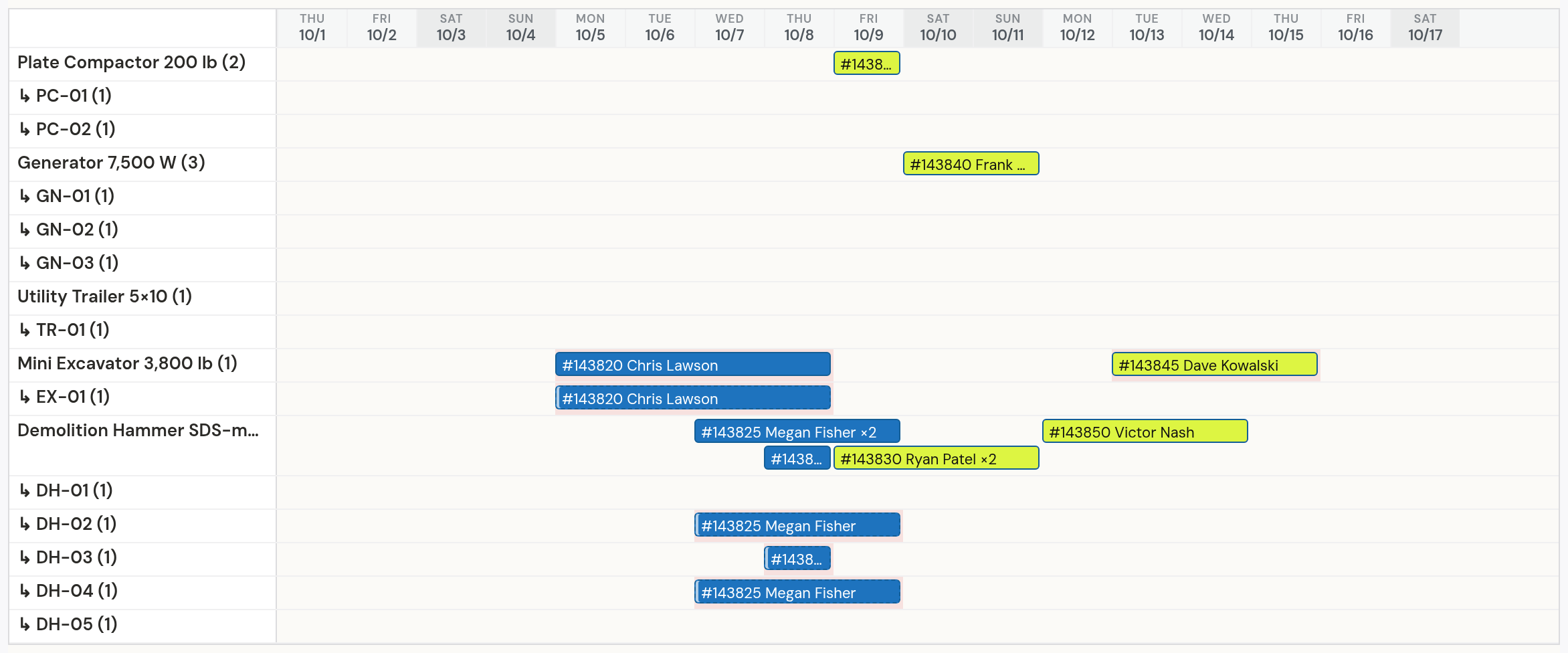
Task: Click the FRI 10/16 date header
Action: 1356,28
